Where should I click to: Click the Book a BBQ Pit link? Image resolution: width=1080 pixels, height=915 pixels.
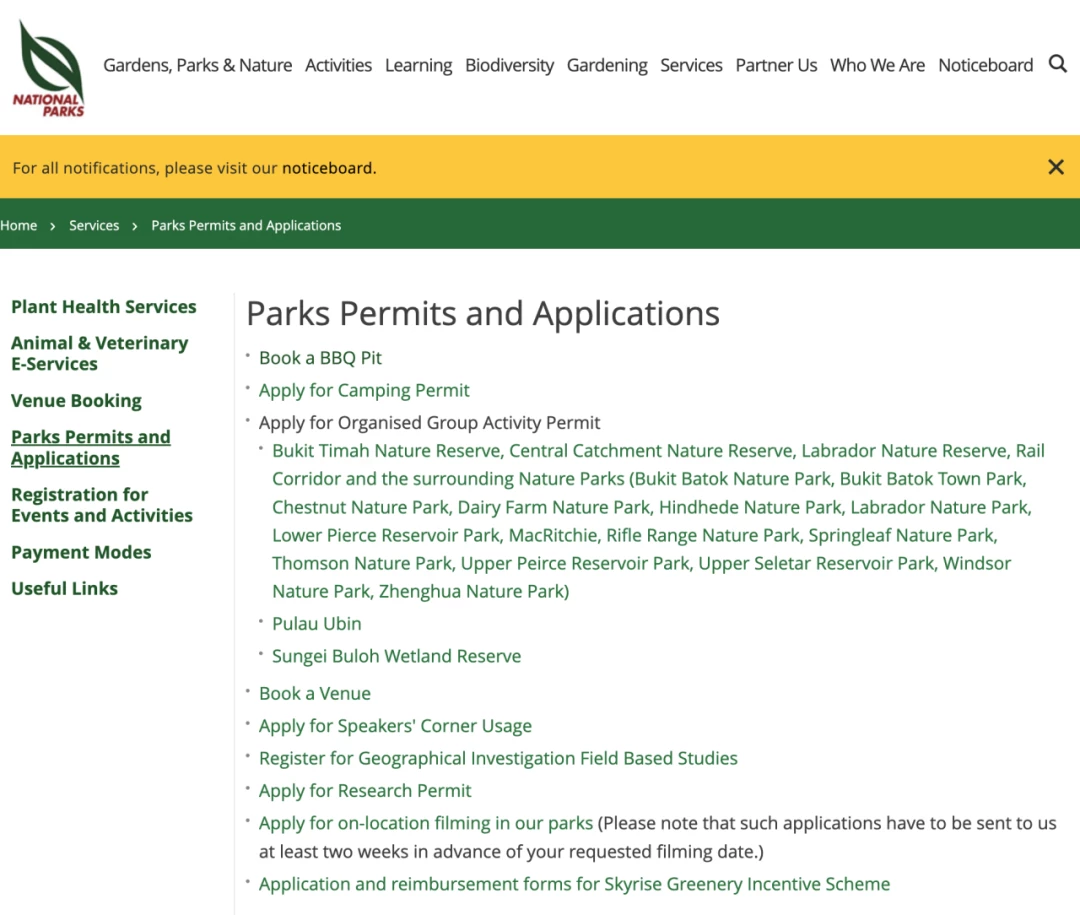click(320, 358)
